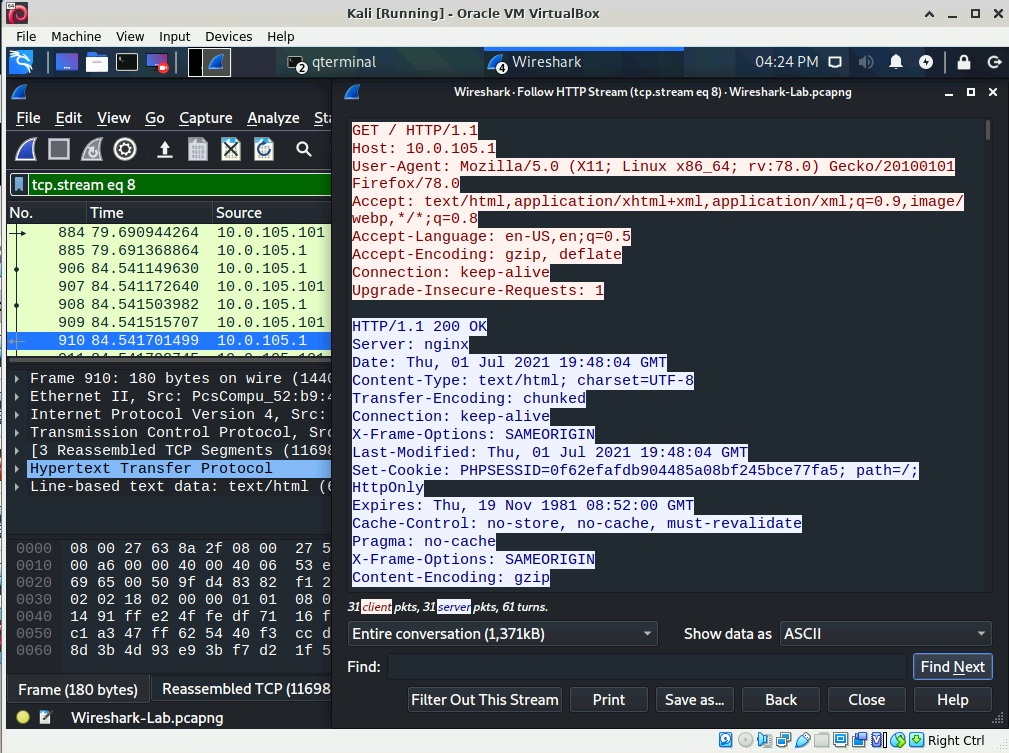Open VirtualBox File menu
This screenshot has height=753, width=1009.
point(26,37)
